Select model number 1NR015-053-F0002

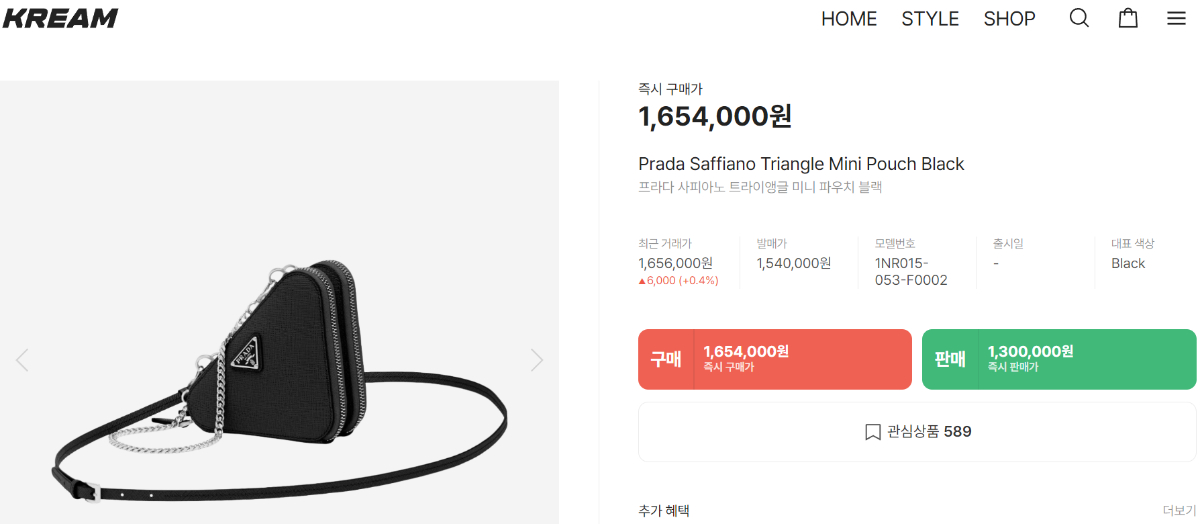(911, 272)
